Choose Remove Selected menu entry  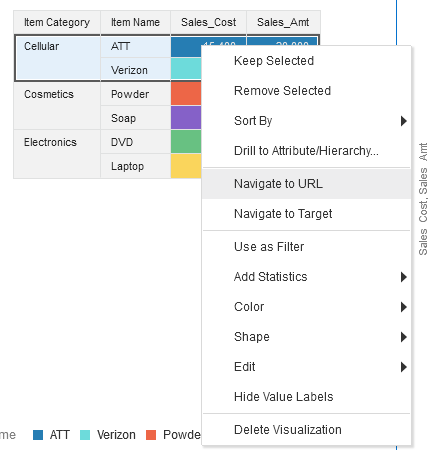[306, 91]
